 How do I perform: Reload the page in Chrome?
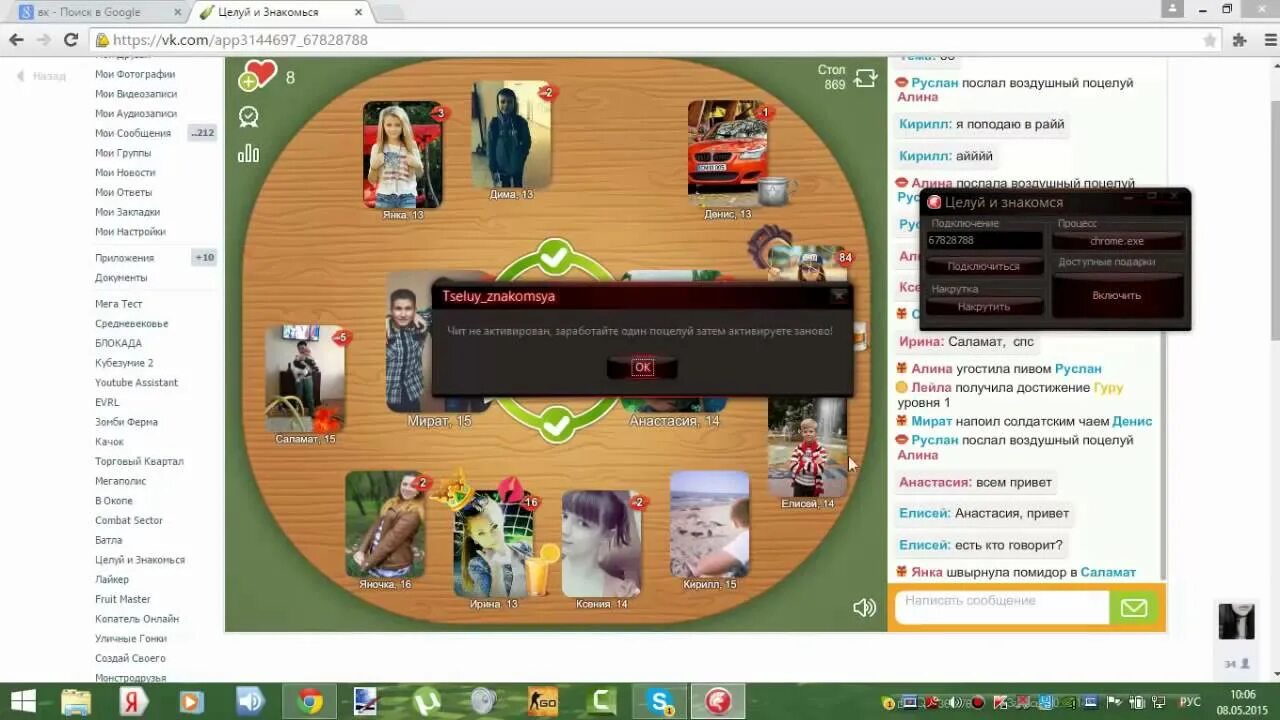coord(70,40)
